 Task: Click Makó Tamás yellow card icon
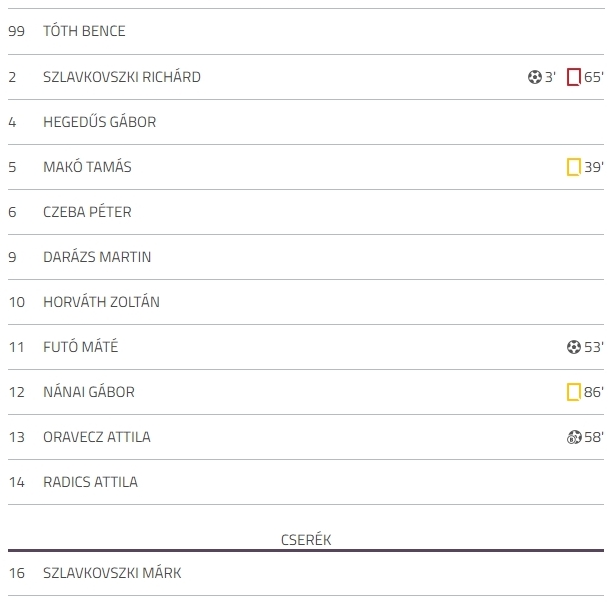[x=574, y=167]
